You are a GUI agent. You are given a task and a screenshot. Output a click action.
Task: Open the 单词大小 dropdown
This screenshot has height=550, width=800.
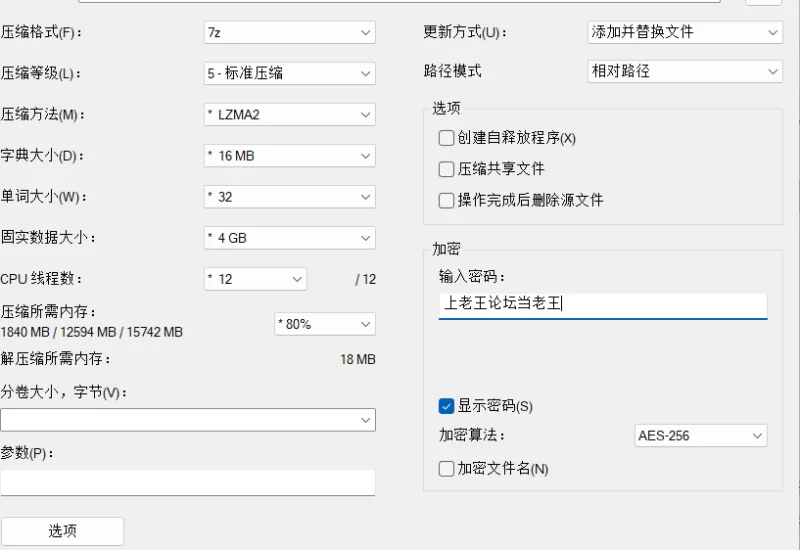[289, 197]
